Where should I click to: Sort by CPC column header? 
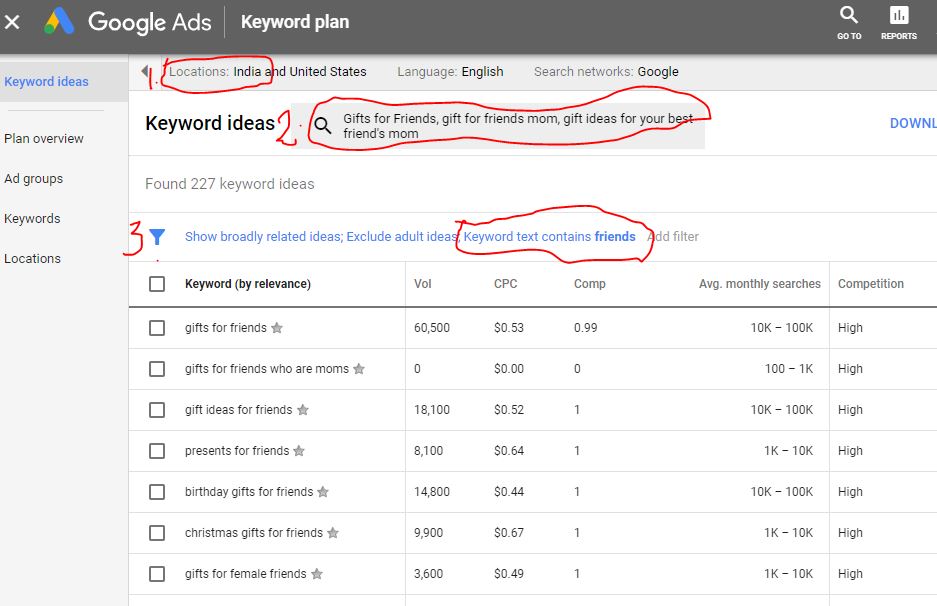click(506, 284)
